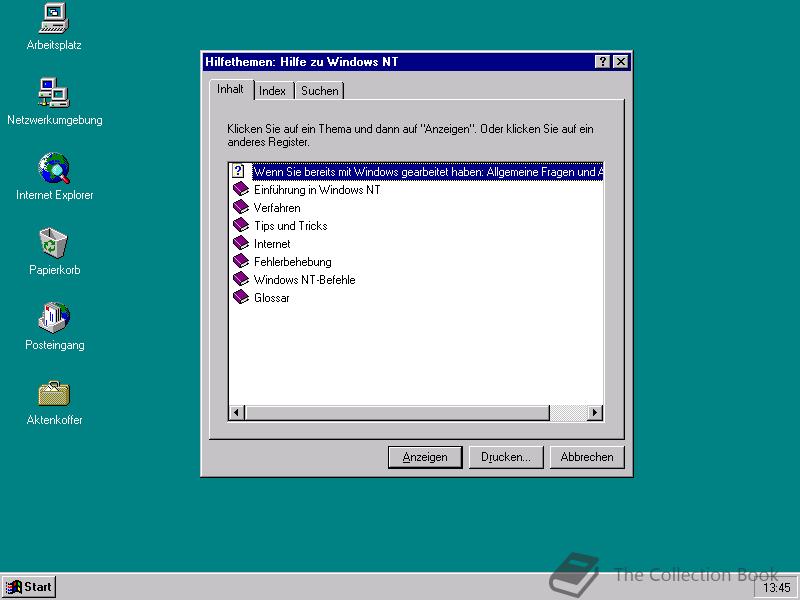Image resolution: width=800 pixels, height=600 pixels.
Task: Click the book icon next to Internet
Action: click(241, 243)
